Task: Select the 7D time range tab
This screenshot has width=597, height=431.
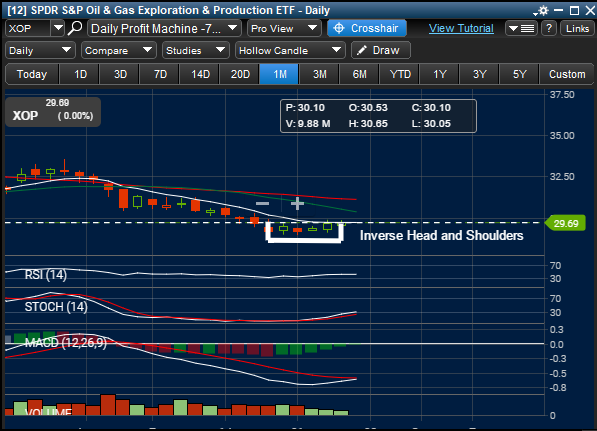Action: pos(160,74)
